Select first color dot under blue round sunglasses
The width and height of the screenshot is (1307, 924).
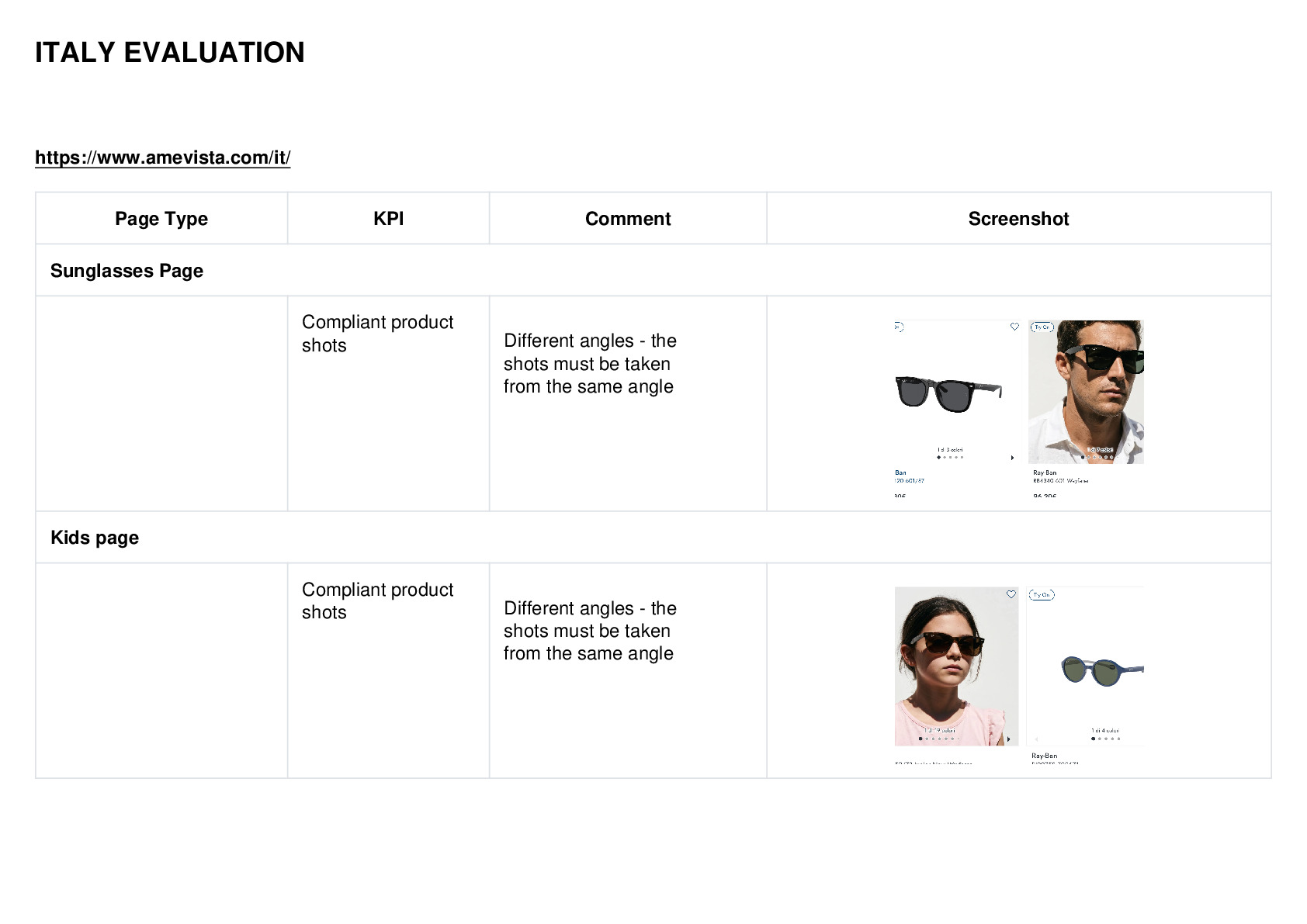(1093, 739)
